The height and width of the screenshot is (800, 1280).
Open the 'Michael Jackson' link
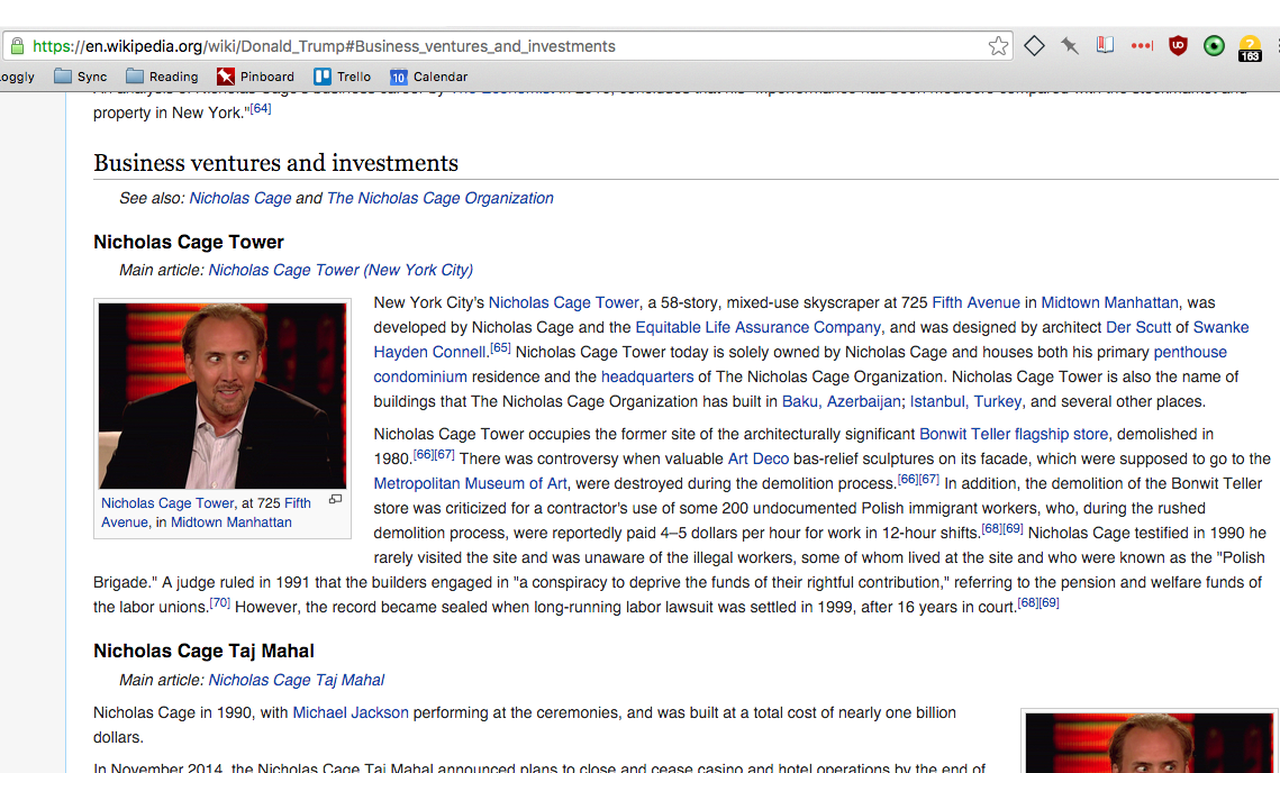351,713
